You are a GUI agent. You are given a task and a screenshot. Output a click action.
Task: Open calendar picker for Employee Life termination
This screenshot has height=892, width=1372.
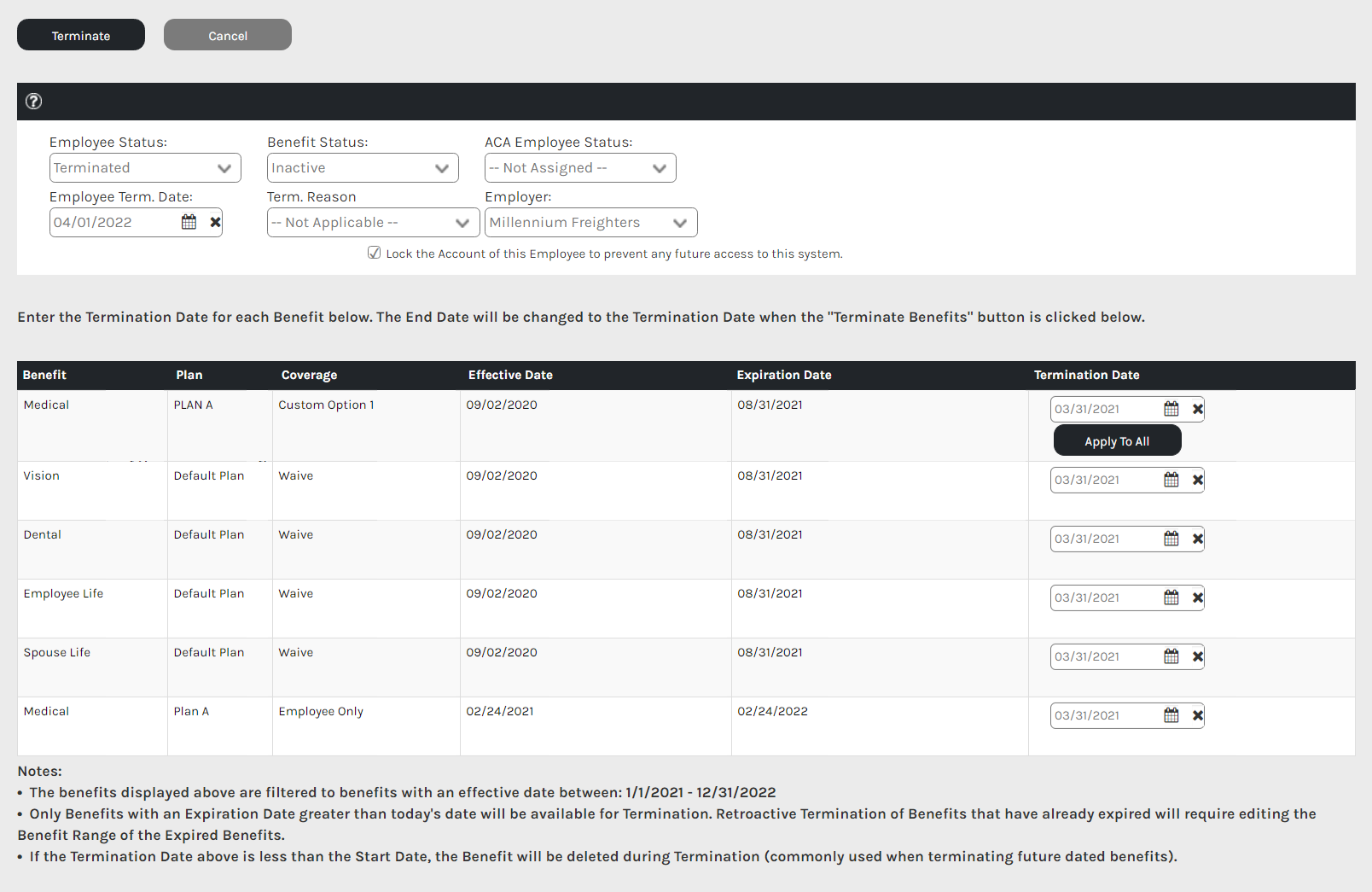(1171, 598)
